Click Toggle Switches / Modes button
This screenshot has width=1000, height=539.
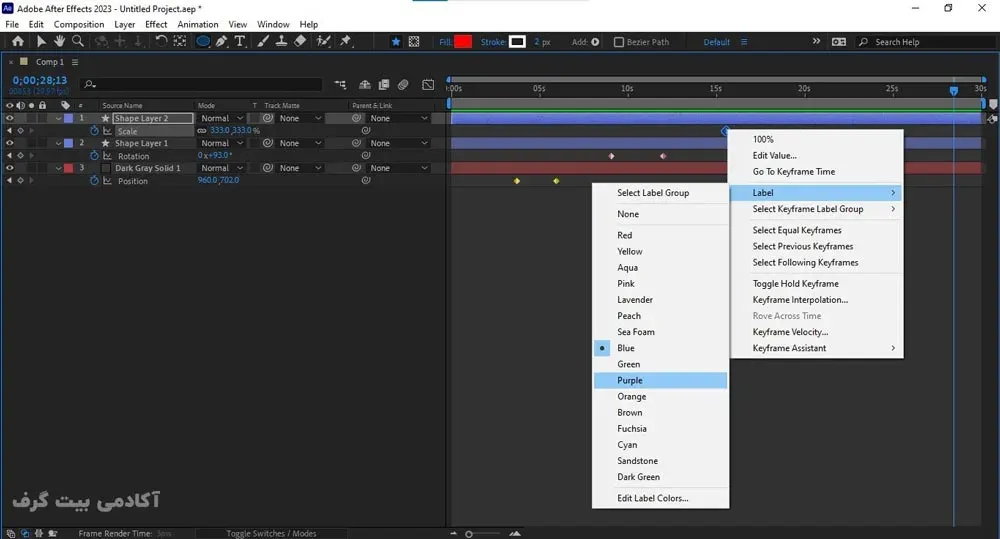(271, 533)
